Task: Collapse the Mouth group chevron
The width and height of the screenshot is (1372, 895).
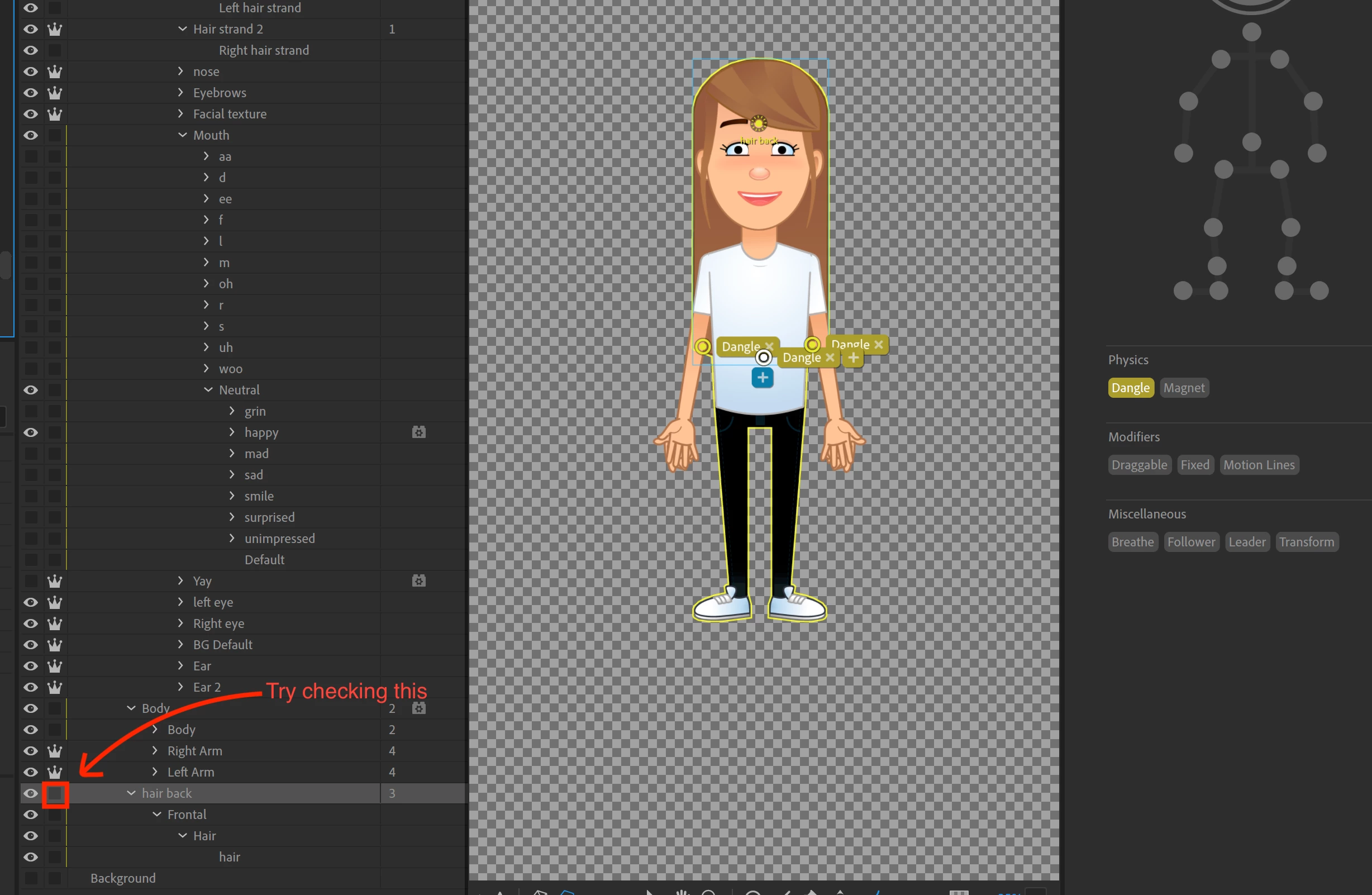Action: click(x=182, y=135)
